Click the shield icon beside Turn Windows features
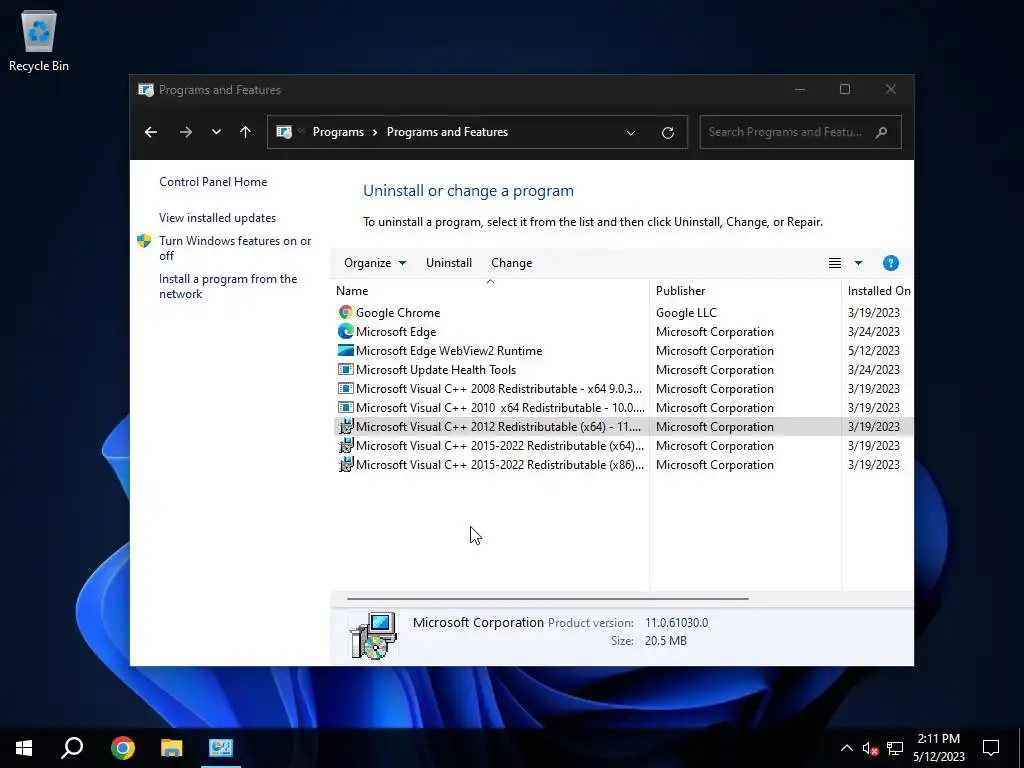 (144, 241)
